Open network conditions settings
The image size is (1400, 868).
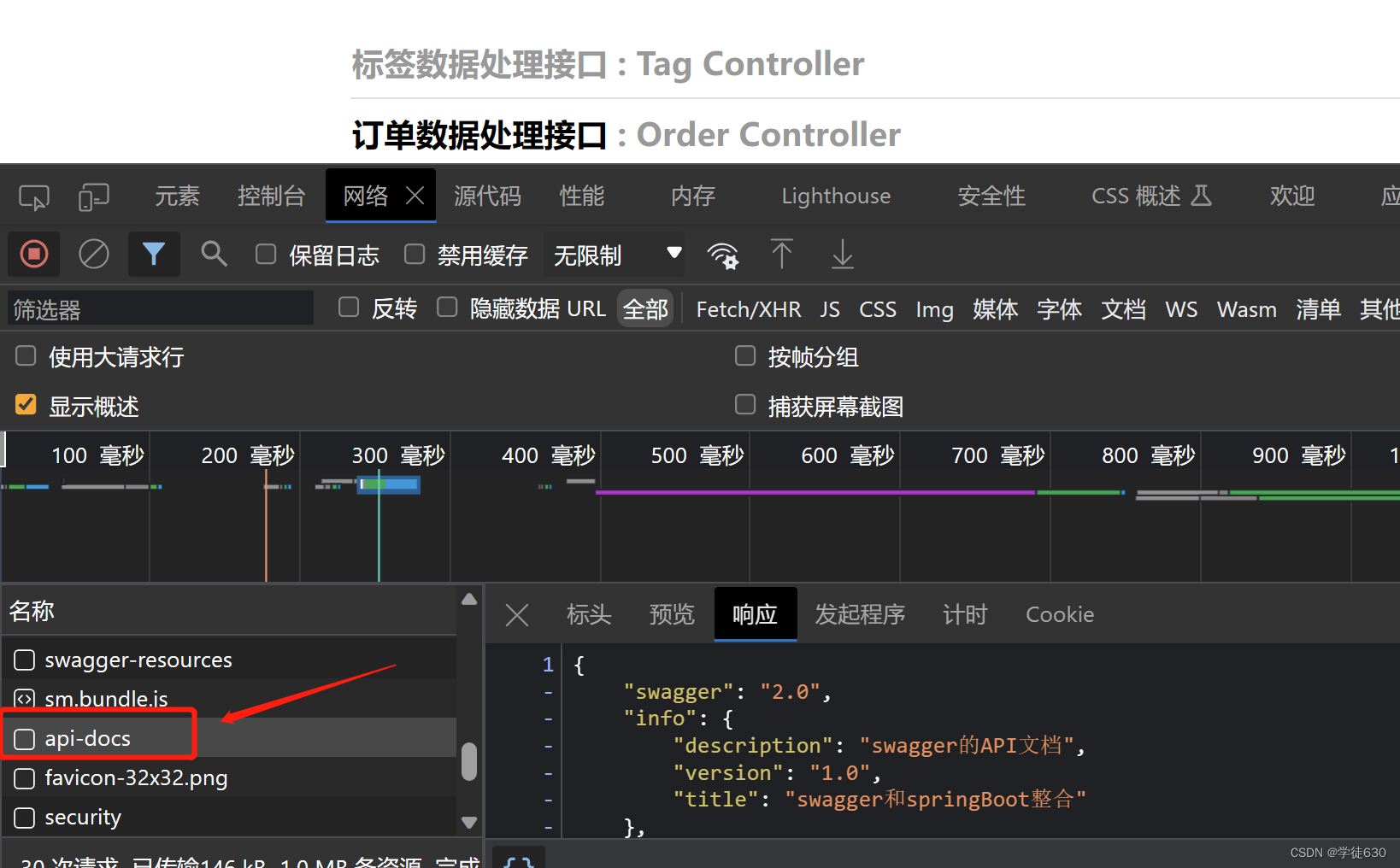(722, 254)
